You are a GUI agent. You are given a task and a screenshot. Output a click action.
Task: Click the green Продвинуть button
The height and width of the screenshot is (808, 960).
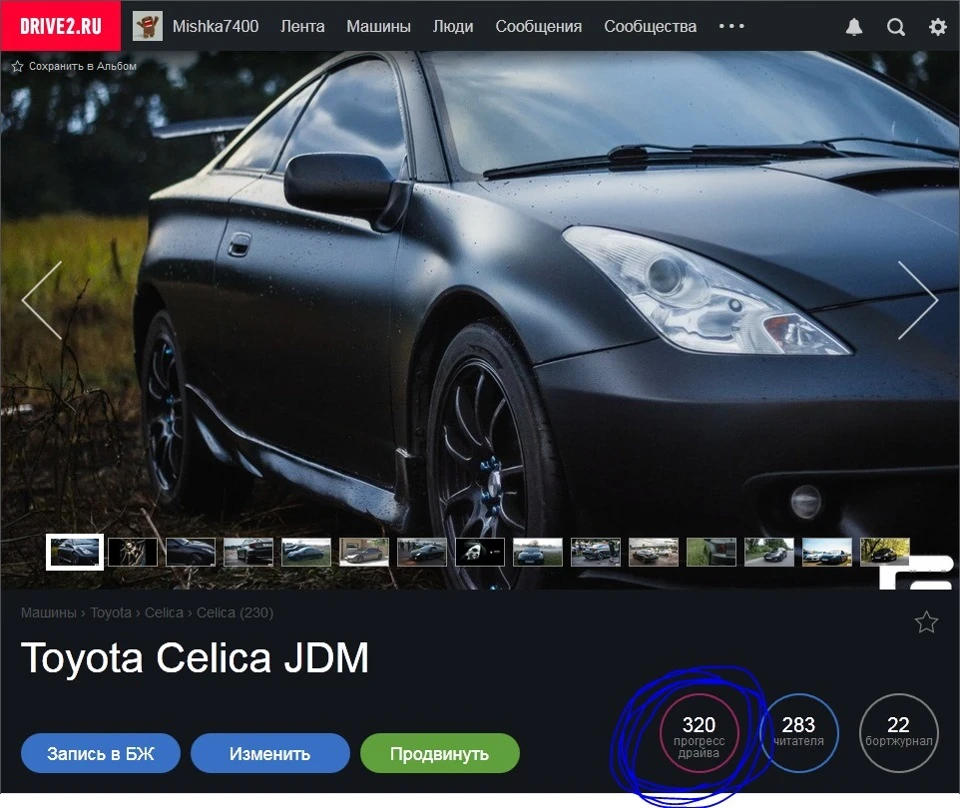[x=440, y=753]
